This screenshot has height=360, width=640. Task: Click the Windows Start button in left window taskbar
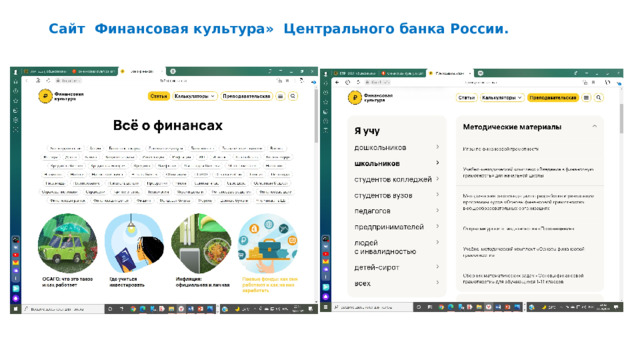[x=16, y=309]
